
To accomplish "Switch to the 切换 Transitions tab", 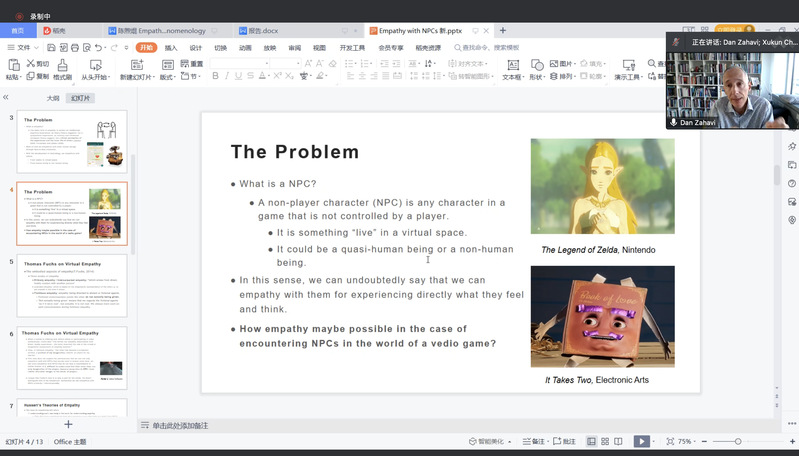I will click(220, 47).
